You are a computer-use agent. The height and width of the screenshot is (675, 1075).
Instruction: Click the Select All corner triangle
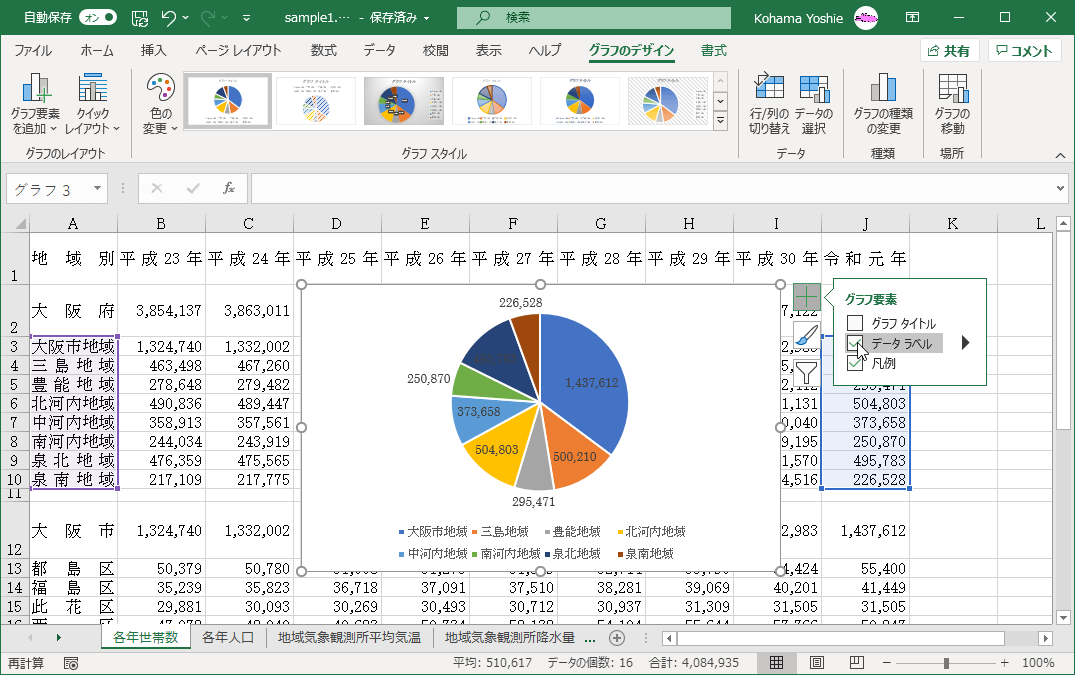[20, 223]
